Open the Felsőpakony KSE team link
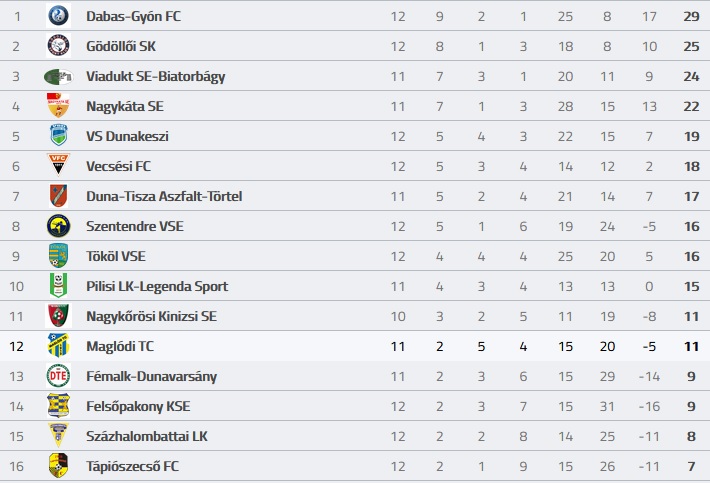710x483 pixels. [x=138, y=406]
